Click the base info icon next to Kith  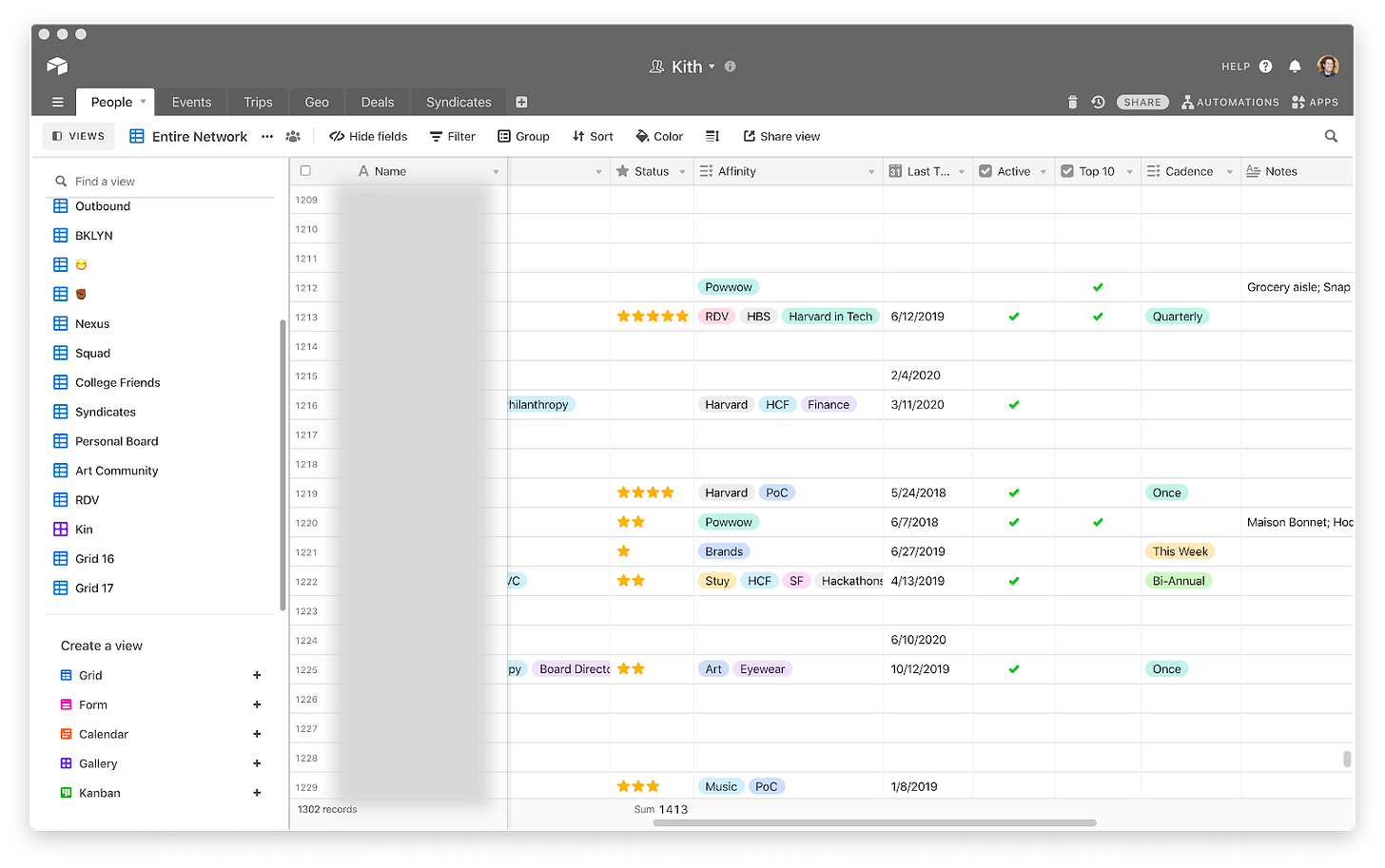730,67
